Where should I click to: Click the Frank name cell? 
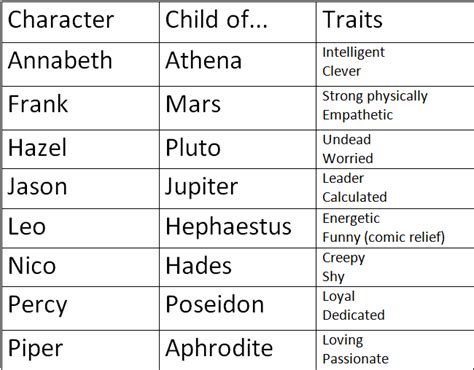pyautogui.click(x=81, y=108)
